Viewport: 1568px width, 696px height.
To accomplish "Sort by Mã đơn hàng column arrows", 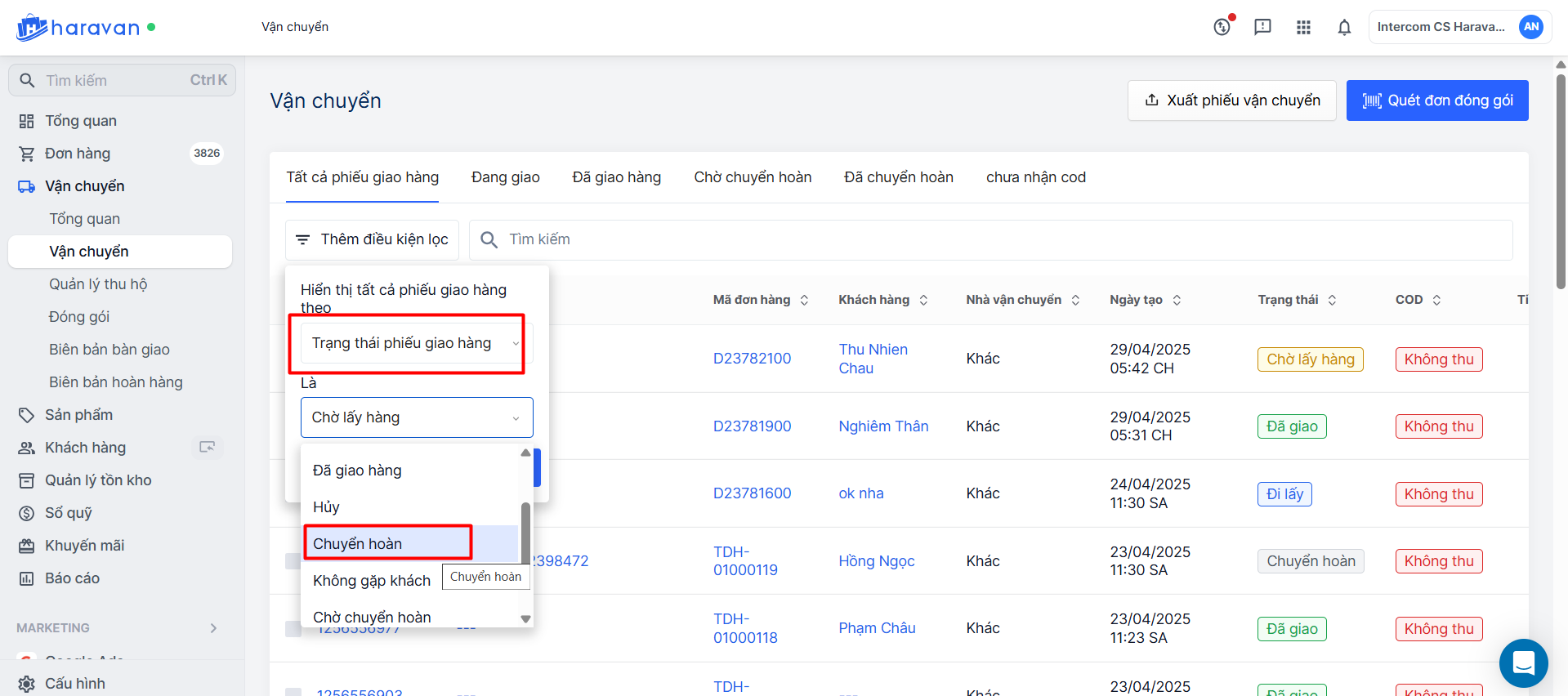I will coord(804,300).
